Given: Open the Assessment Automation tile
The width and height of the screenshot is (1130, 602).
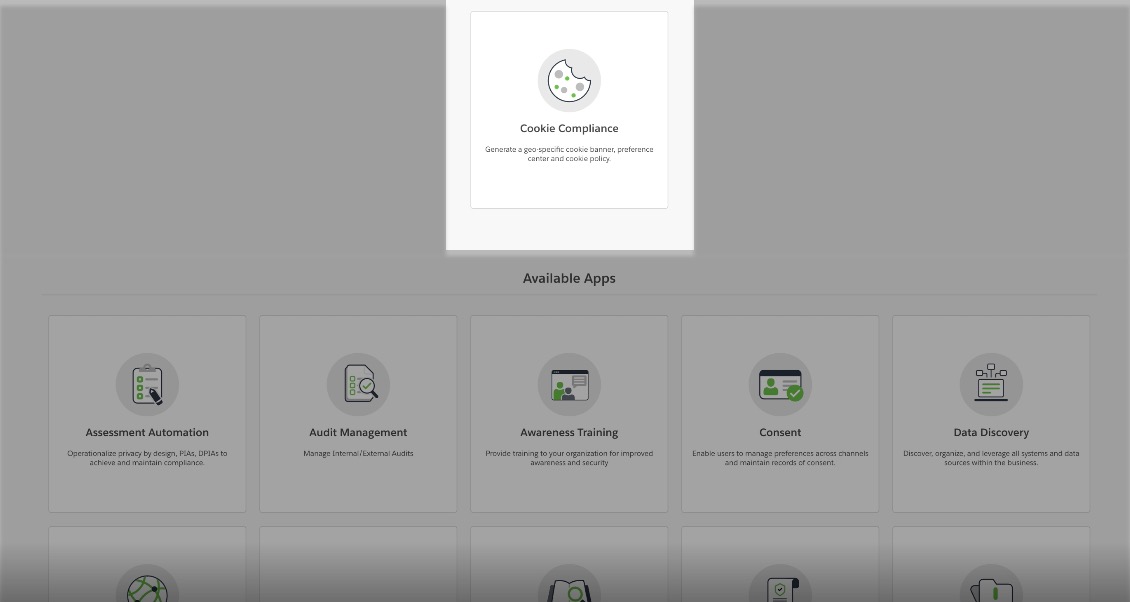Looking at the screenshot, I should pos(147,414).
